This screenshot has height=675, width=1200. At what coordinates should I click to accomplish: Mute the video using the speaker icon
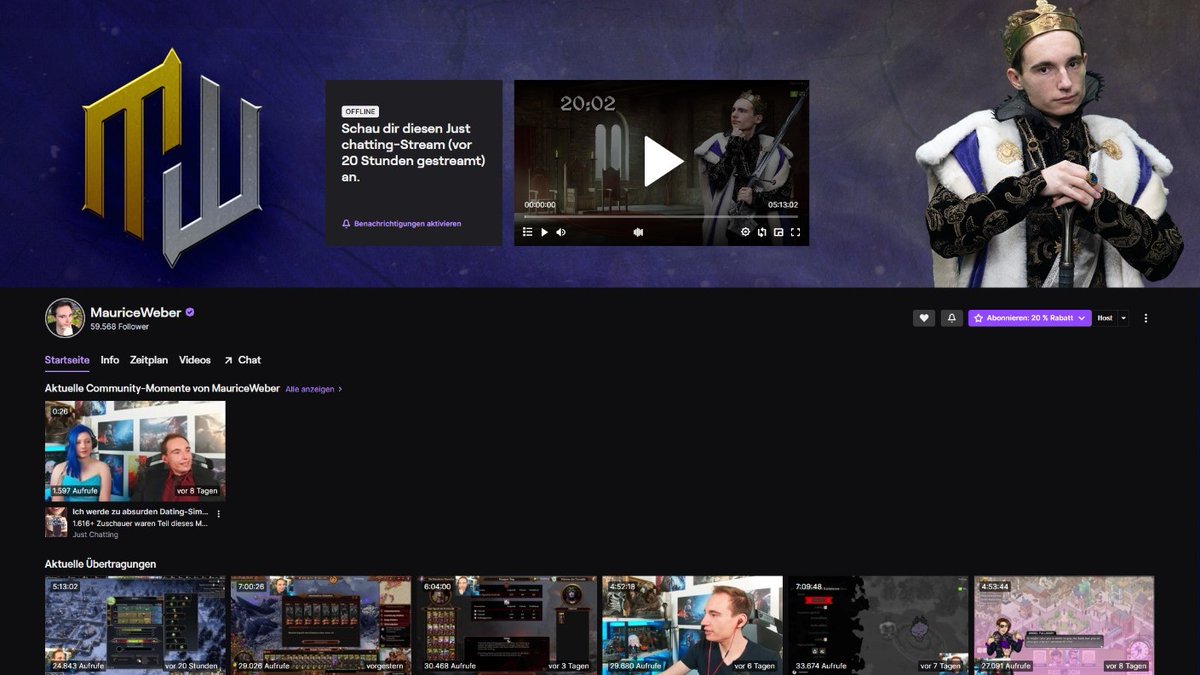[x=560, y=232]
